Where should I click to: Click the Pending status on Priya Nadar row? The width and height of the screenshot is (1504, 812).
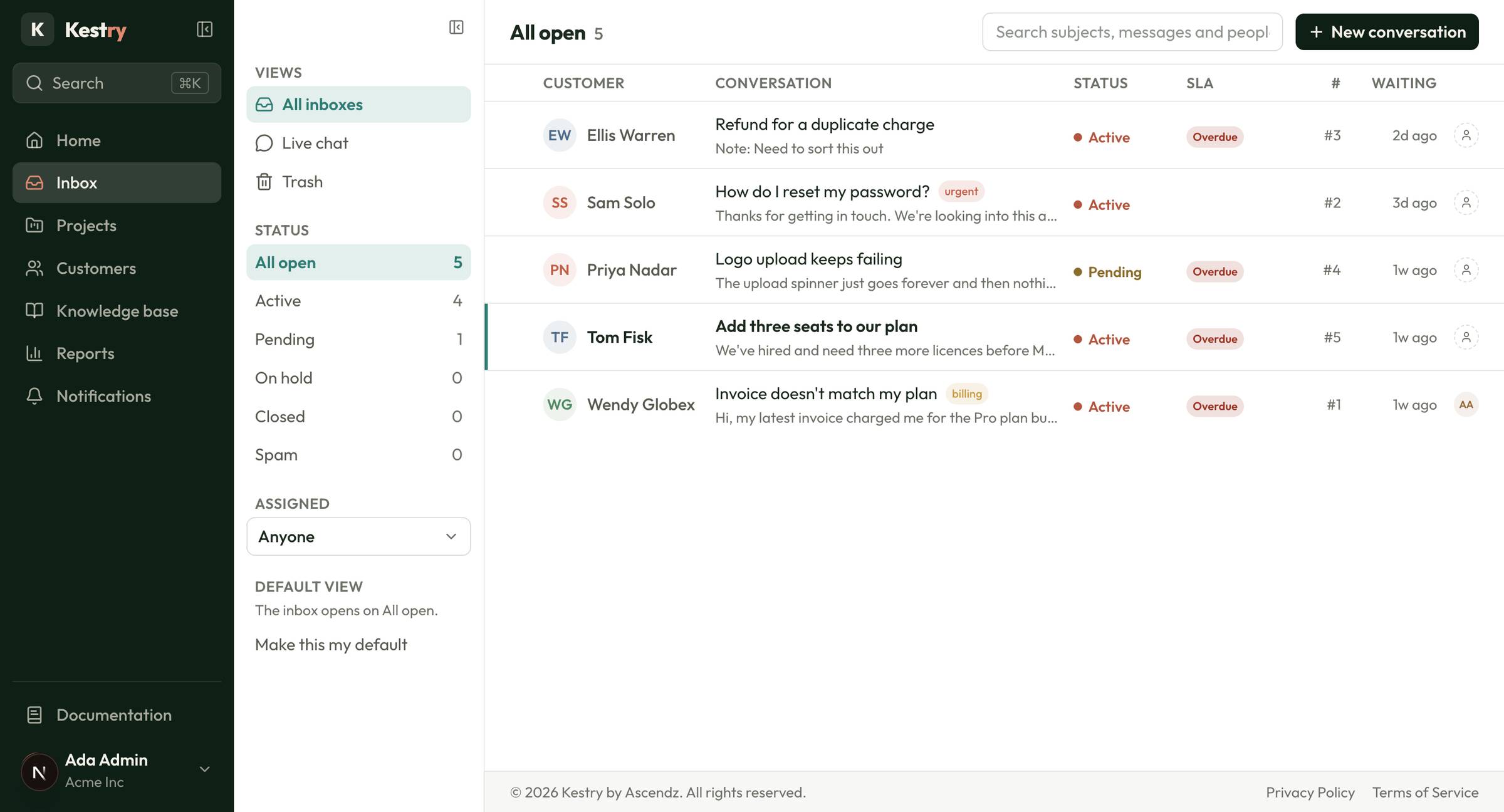[1107, 272]
